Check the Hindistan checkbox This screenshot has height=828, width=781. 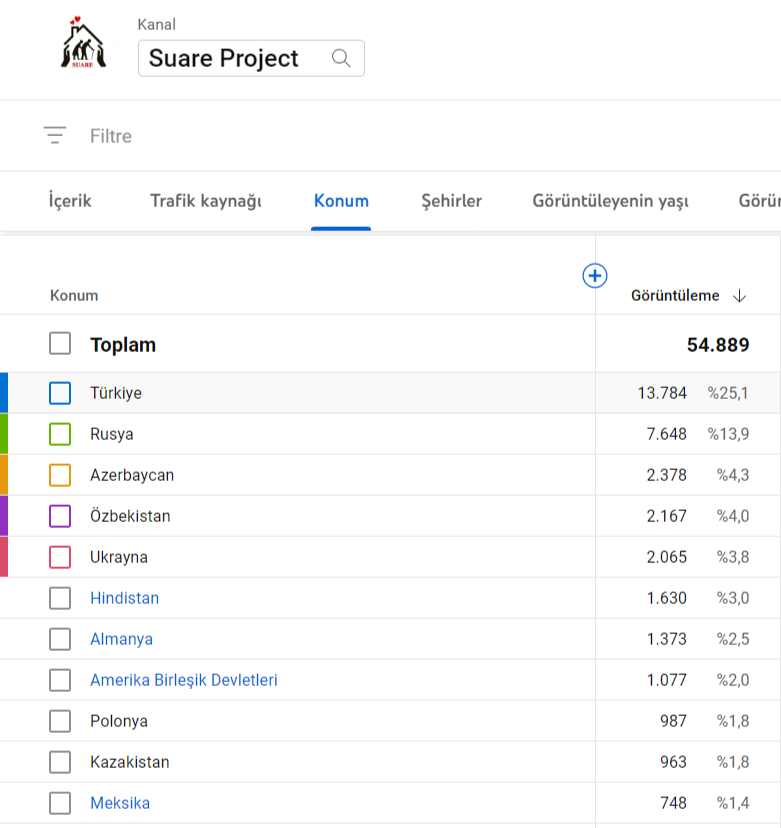60,598
